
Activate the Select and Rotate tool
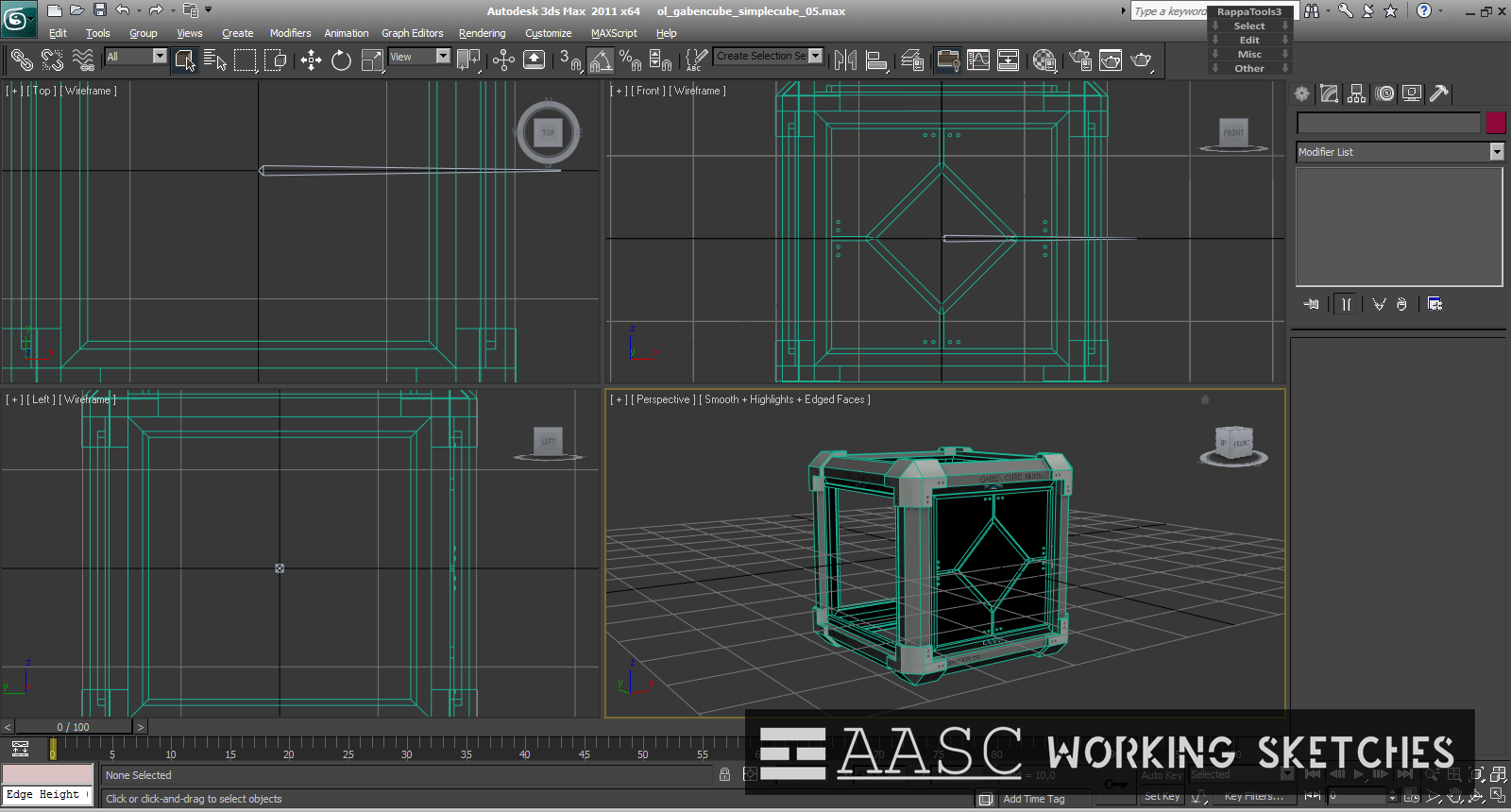(x=341, y=60)
